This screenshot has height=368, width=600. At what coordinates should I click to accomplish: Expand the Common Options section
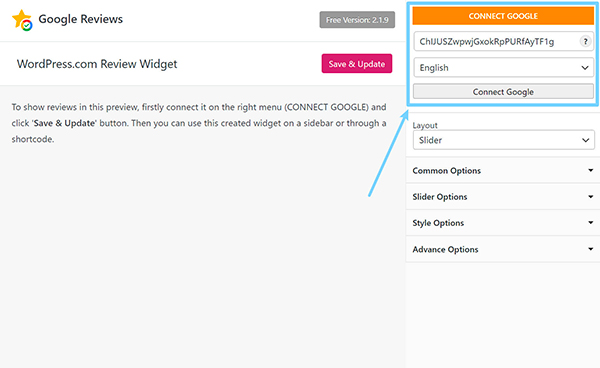point(503,170)
